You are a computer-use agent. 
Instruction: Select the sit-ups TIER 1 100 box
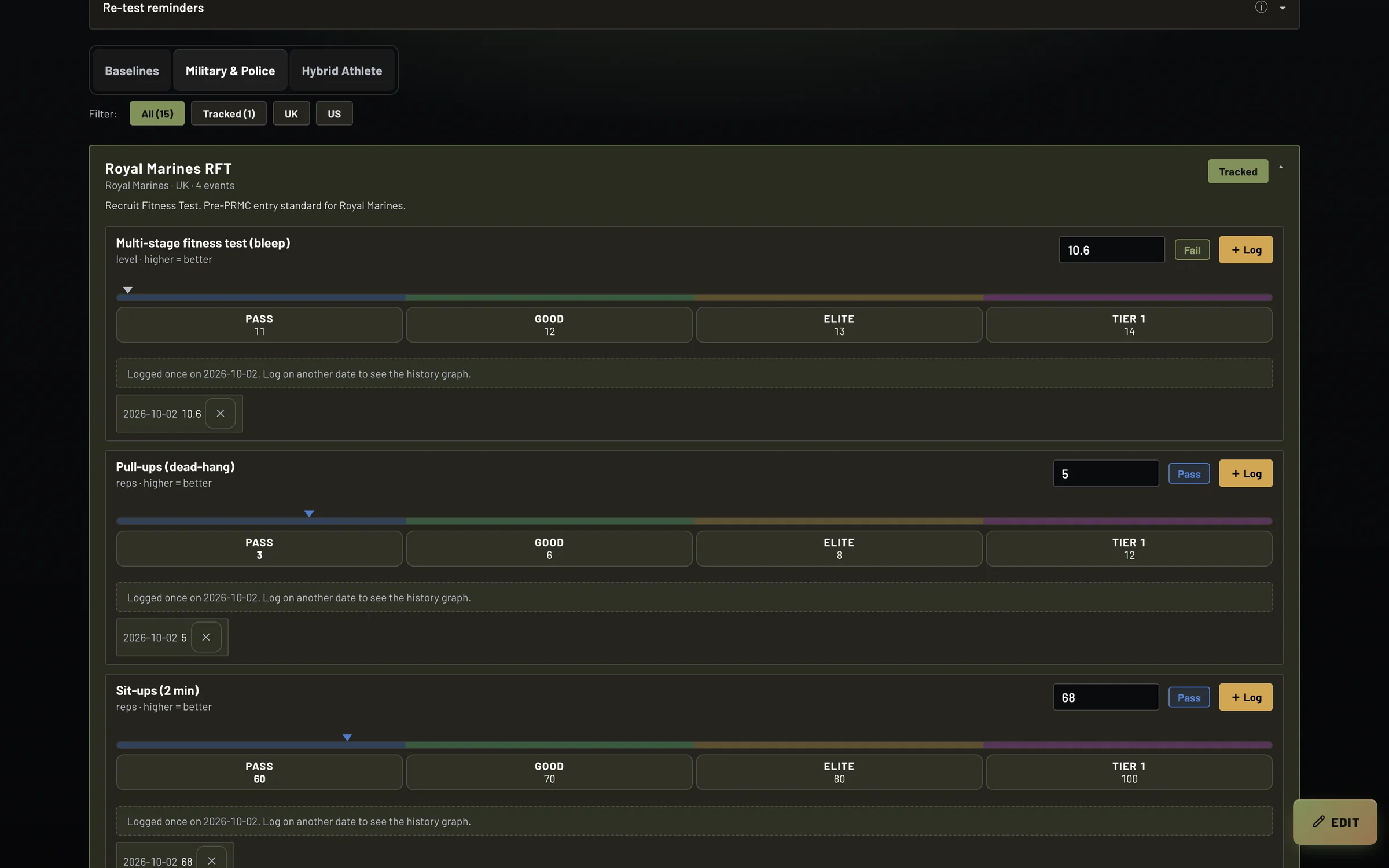click(1129, 772)
